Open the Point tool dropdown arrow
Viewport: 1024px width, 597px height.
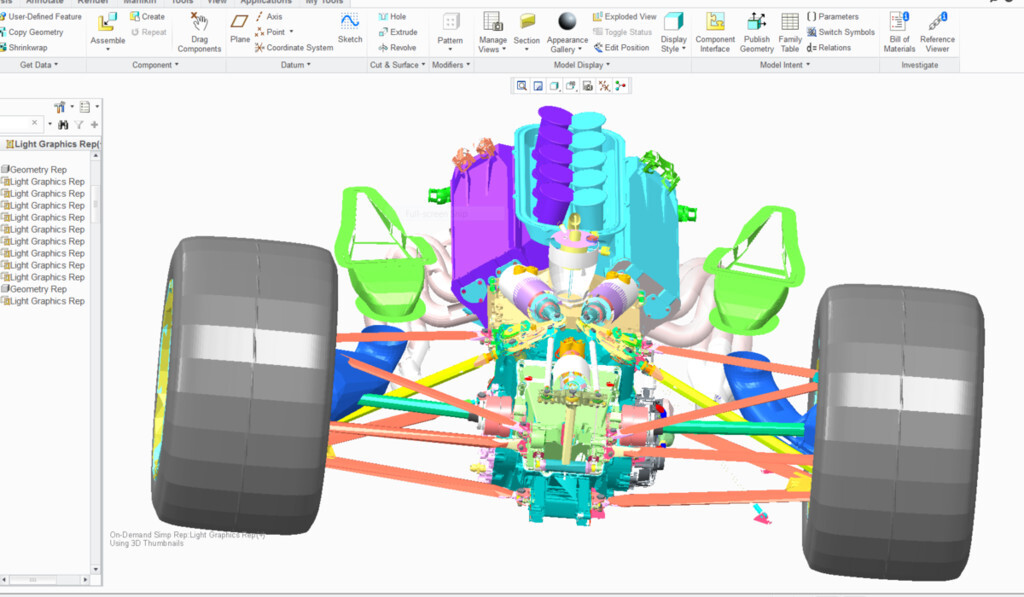[x=291, y=31]
